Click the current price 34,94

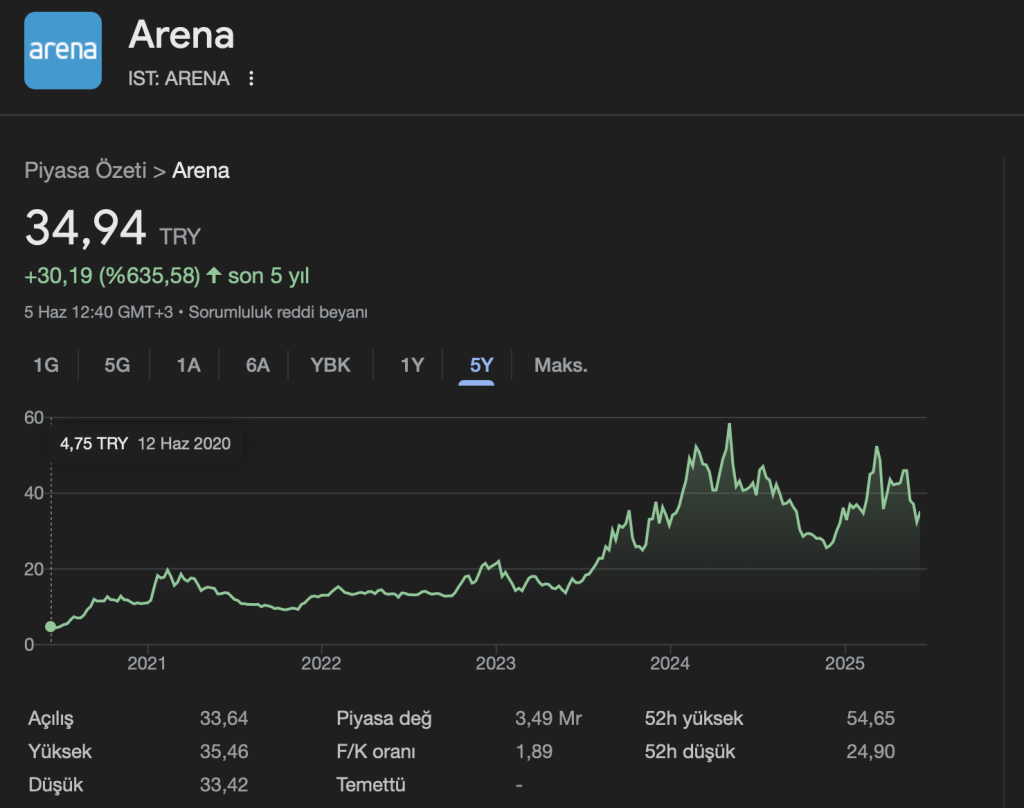pyautogui.click(x=86, y=229)
